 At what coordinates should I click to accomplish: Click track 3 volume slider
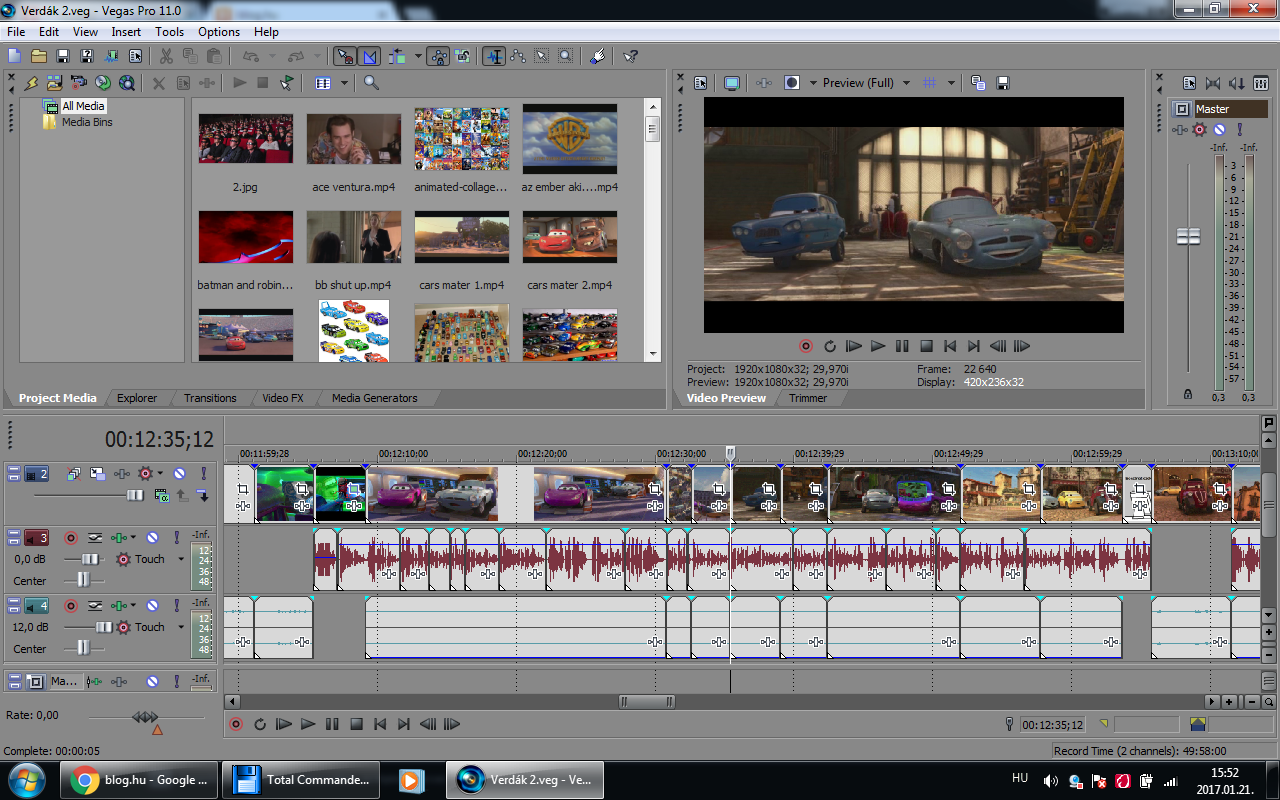click(90, 559)
